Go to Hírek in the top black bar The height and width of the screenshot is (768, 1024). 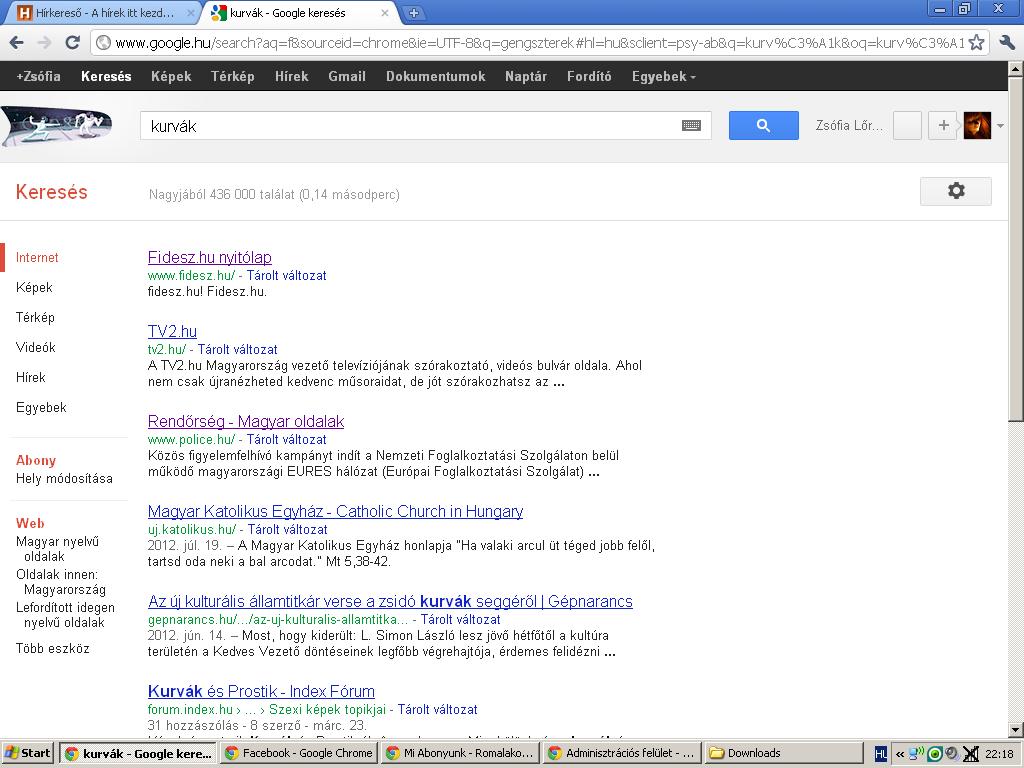291,76
